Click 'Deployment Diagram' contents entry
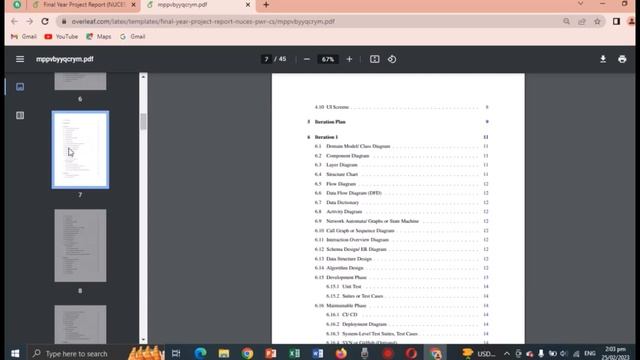Viewport: 640px width, 360px height. [x=364, y=324]
